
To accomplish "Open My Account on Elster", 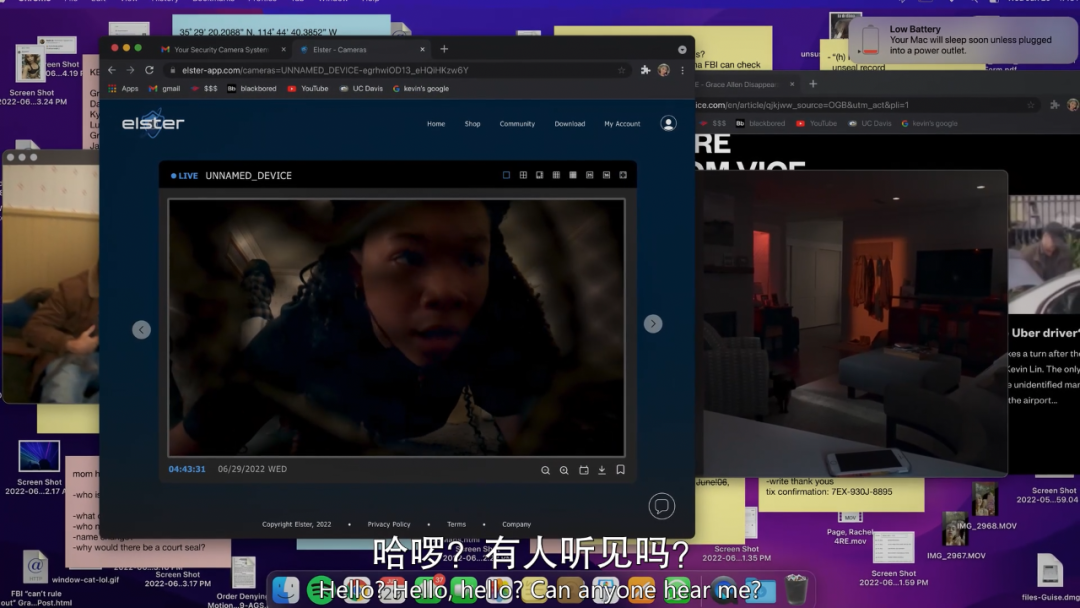I will tap(622, 124).
